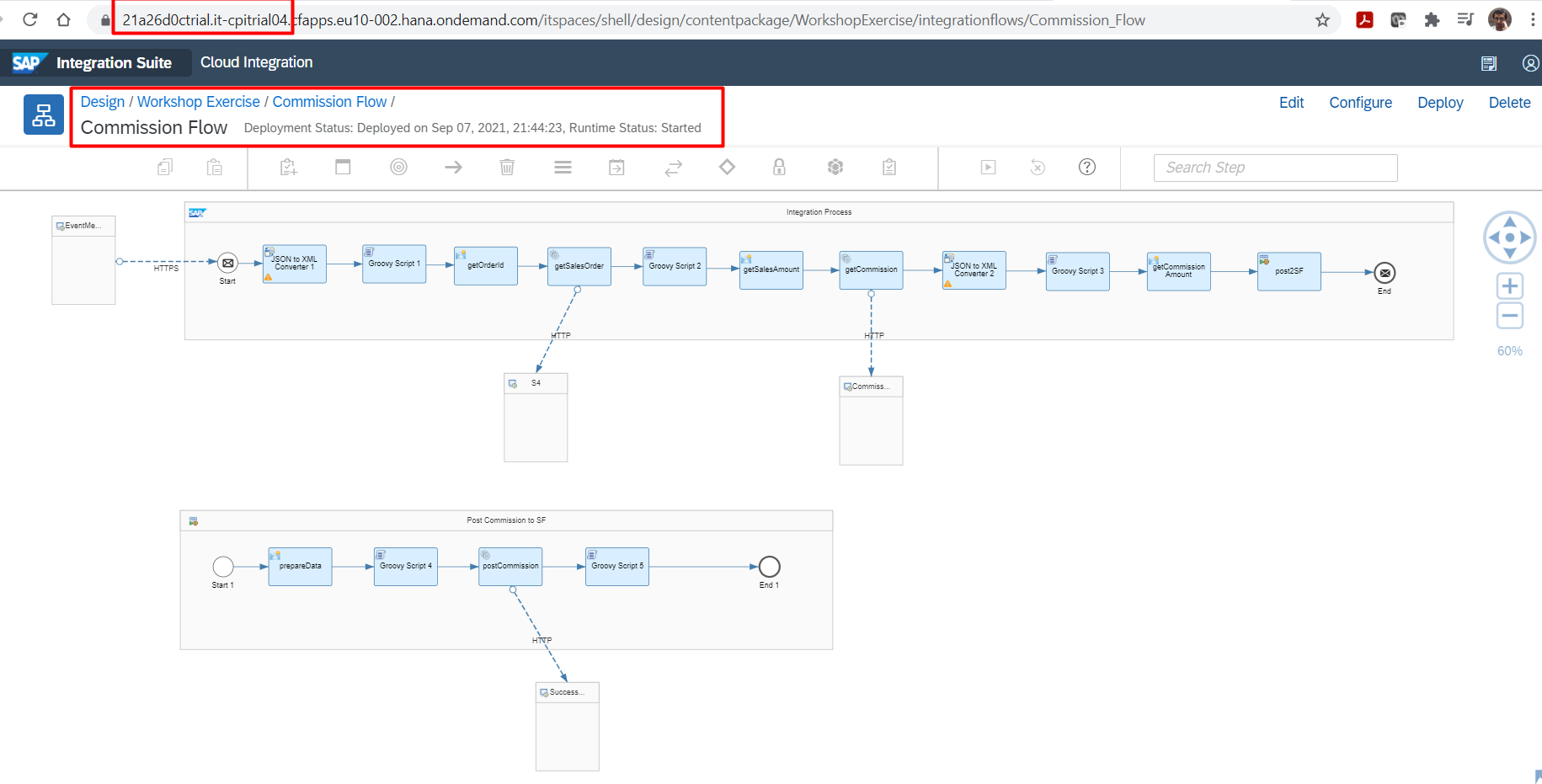Click the clear simulation icon
1542x784 pixels.
[x=1038, y=167]
